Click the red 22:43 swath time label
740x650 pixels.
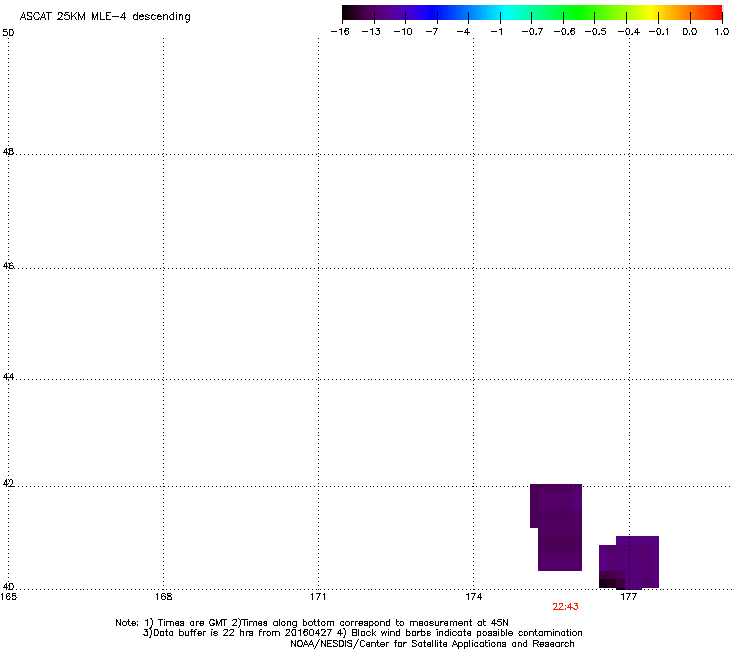tap(565, 607)
